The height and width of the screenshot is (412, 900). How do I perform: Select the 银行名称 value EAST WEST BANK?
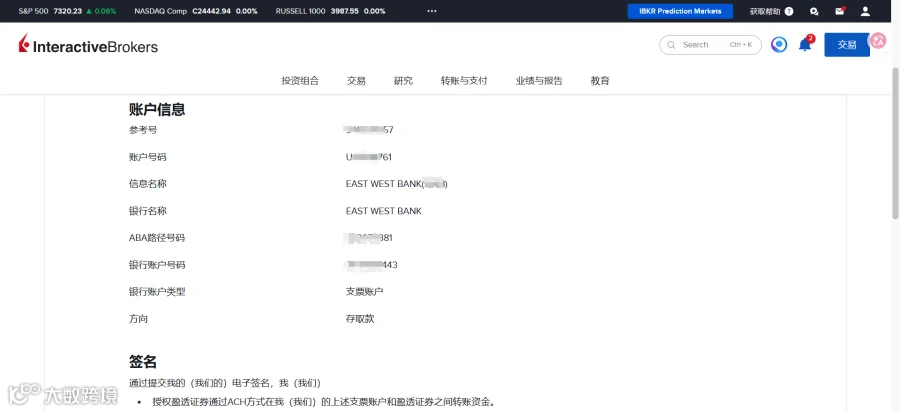[383, 211]
